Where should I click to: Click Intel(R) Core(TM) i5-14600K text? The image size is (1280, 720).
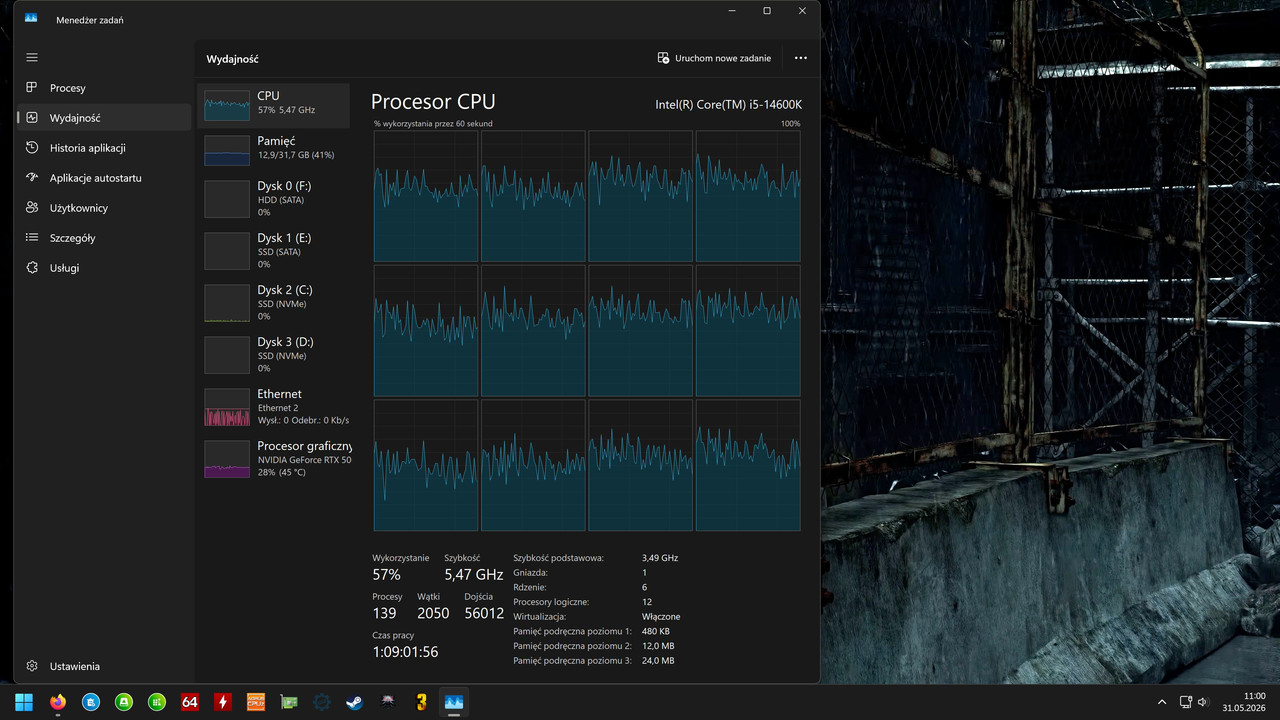click(728, 105)
